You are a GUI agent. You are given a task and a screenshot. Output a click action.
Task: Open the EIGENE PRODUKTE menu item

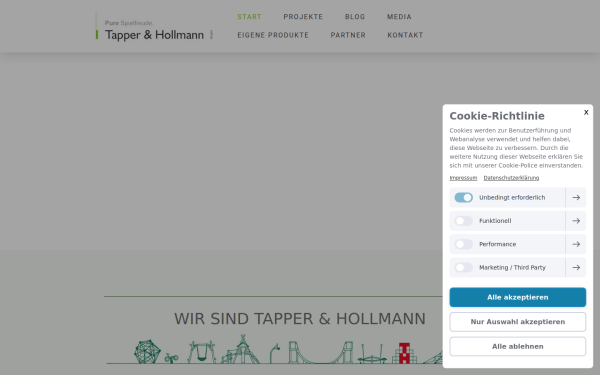pyautogui.click(x=273, y=35)
